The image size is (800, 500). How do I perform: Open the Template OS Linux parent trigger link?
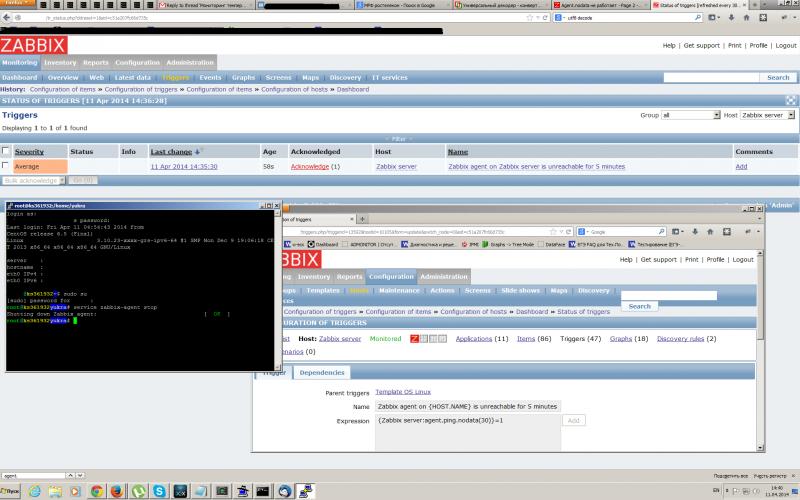(x=403, y=392)
